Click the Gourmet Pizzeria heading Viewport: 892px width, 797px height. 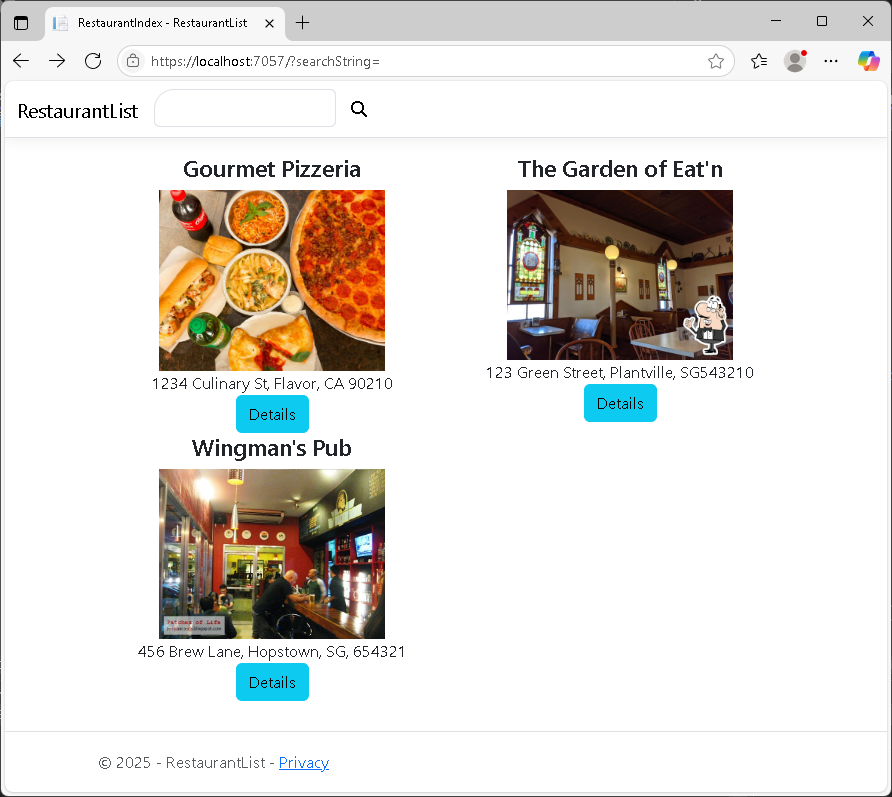tap(272, 170)
